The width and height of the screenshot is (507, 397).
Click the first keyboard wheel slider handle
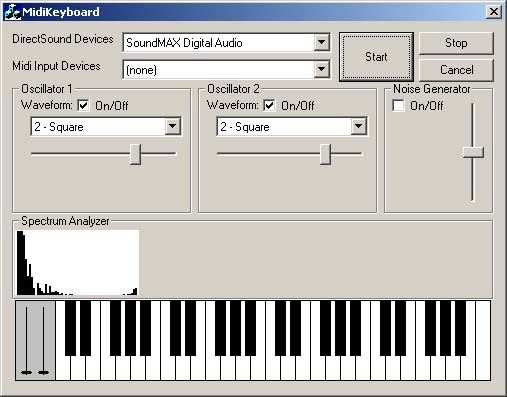pos(26,372)
